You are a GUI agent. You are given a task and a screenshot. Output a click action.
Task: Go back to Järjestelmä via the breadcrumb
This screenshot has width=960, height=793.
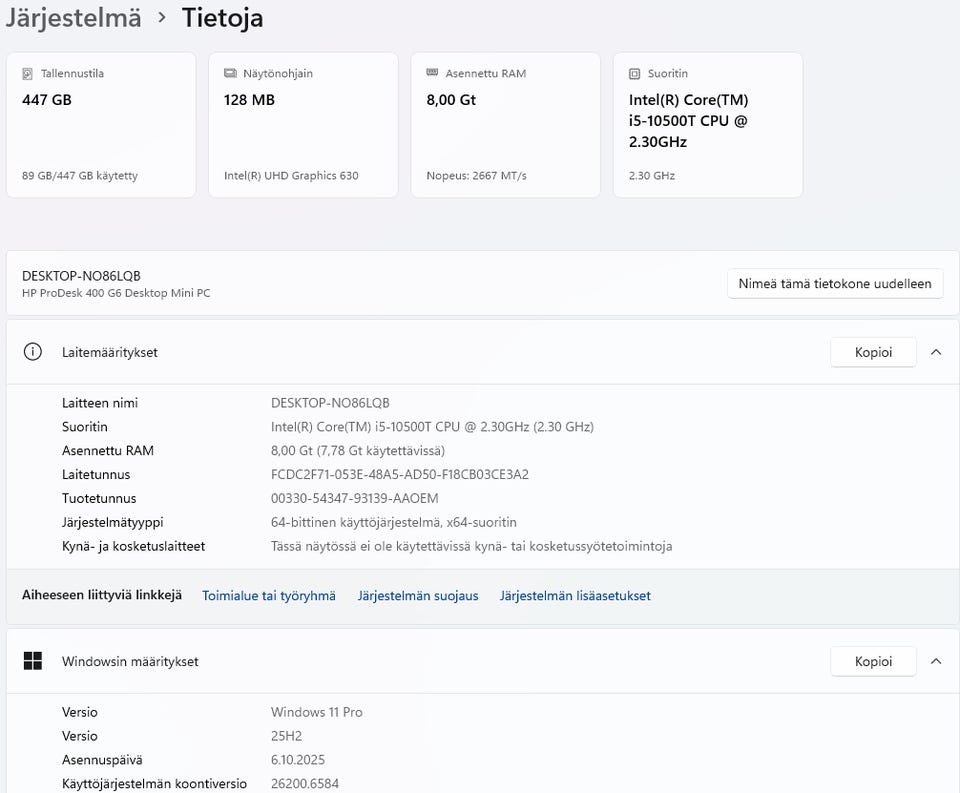click(73, 18)
